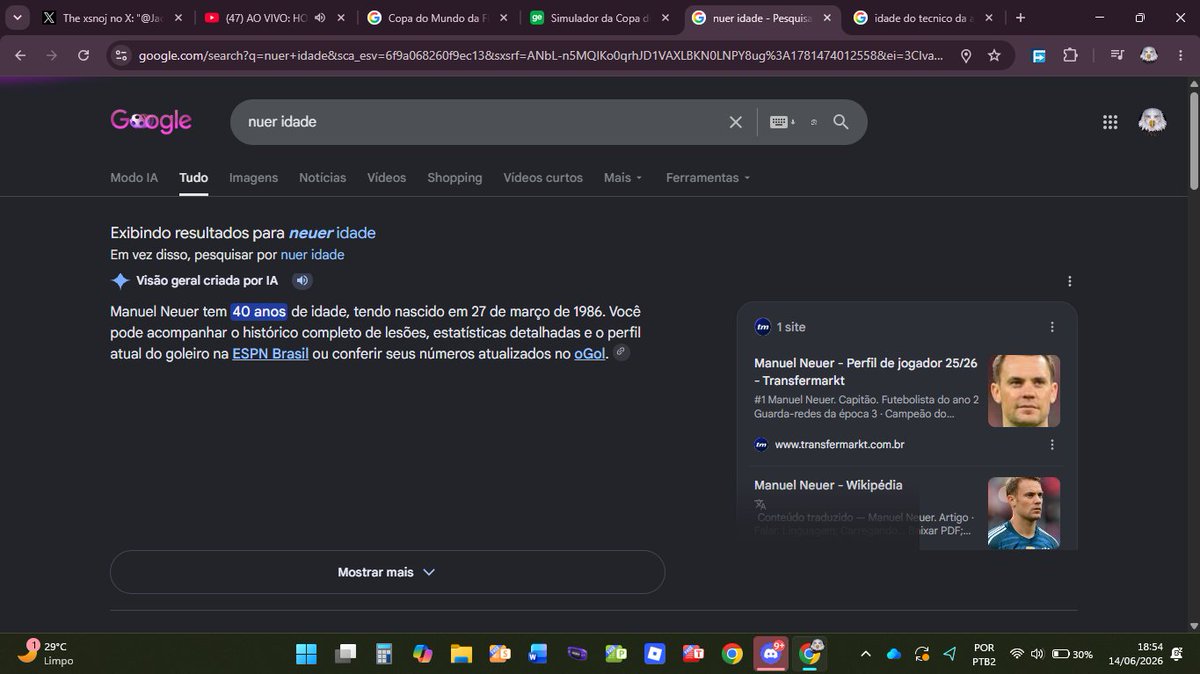Switch to idade do tecnico browser tab
The image size is (1200, 674).
point(923,17)
